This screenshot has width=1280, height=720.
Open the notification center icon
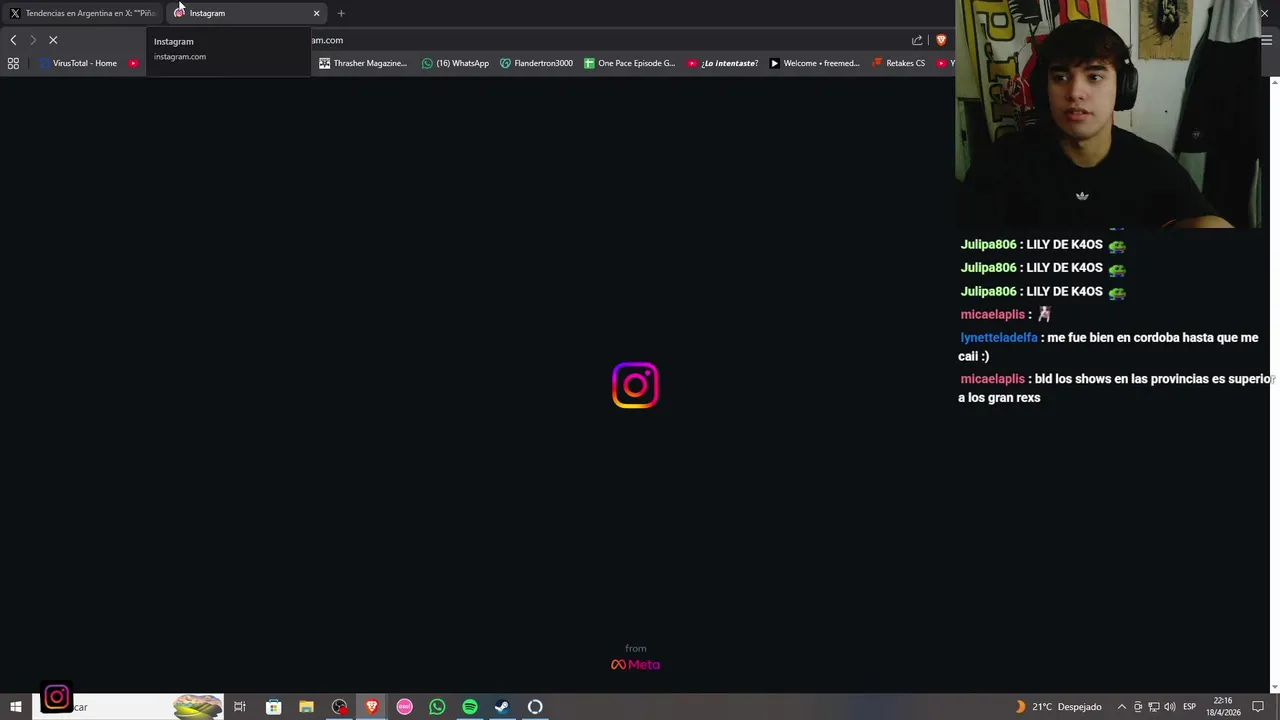click(x=1258, y=707)
